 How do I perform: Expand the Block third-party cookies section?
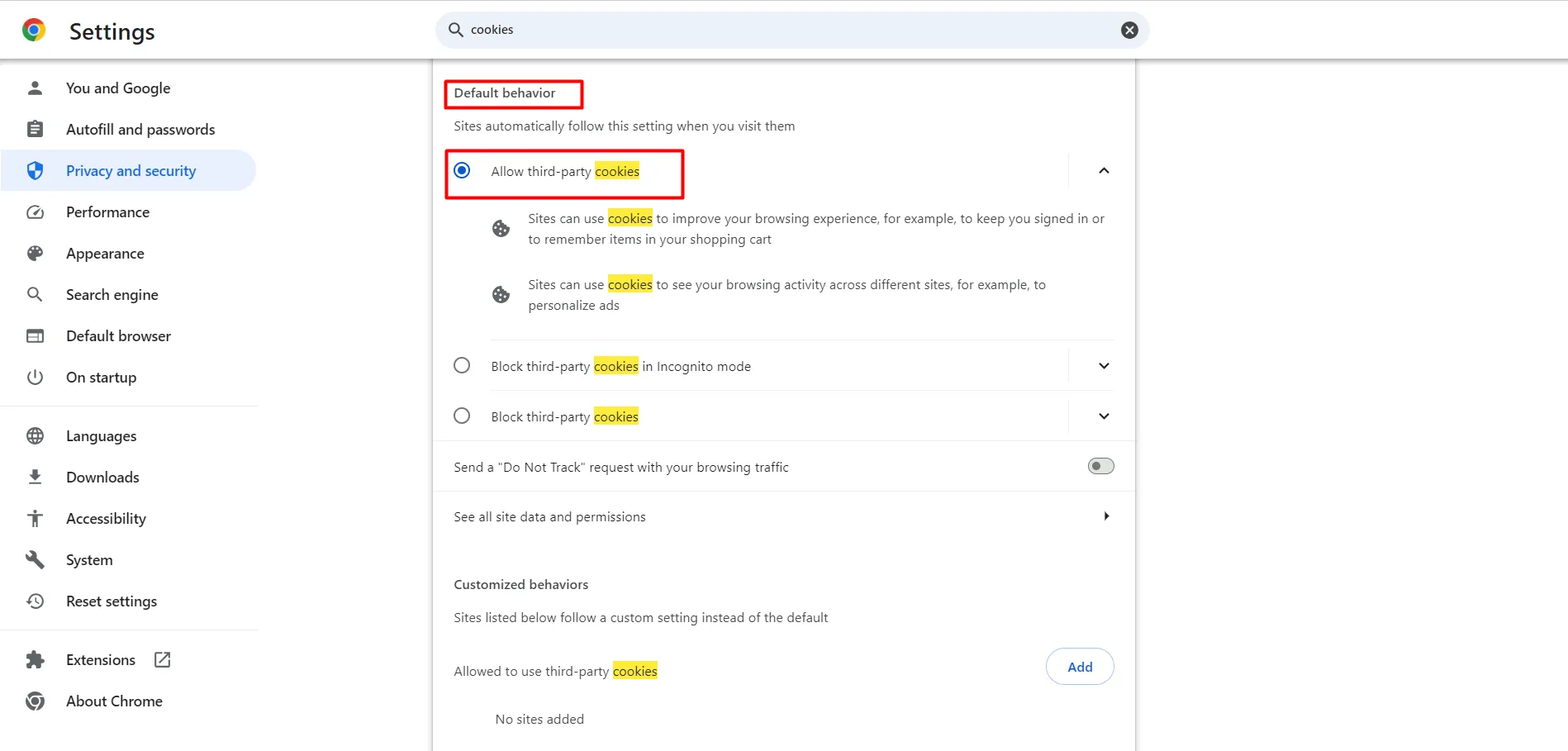click(x=1103, y=416)
